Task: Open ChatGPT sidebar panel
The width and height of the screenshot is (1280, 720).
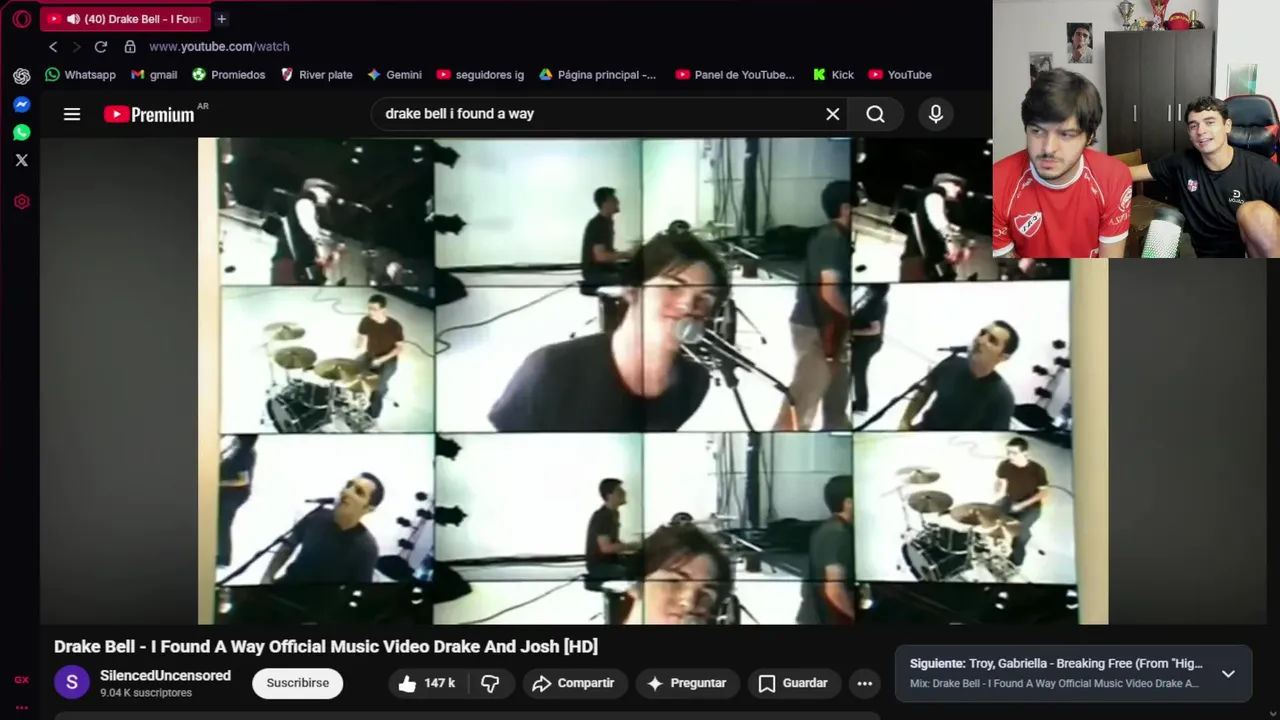Action: pos(21,76)
